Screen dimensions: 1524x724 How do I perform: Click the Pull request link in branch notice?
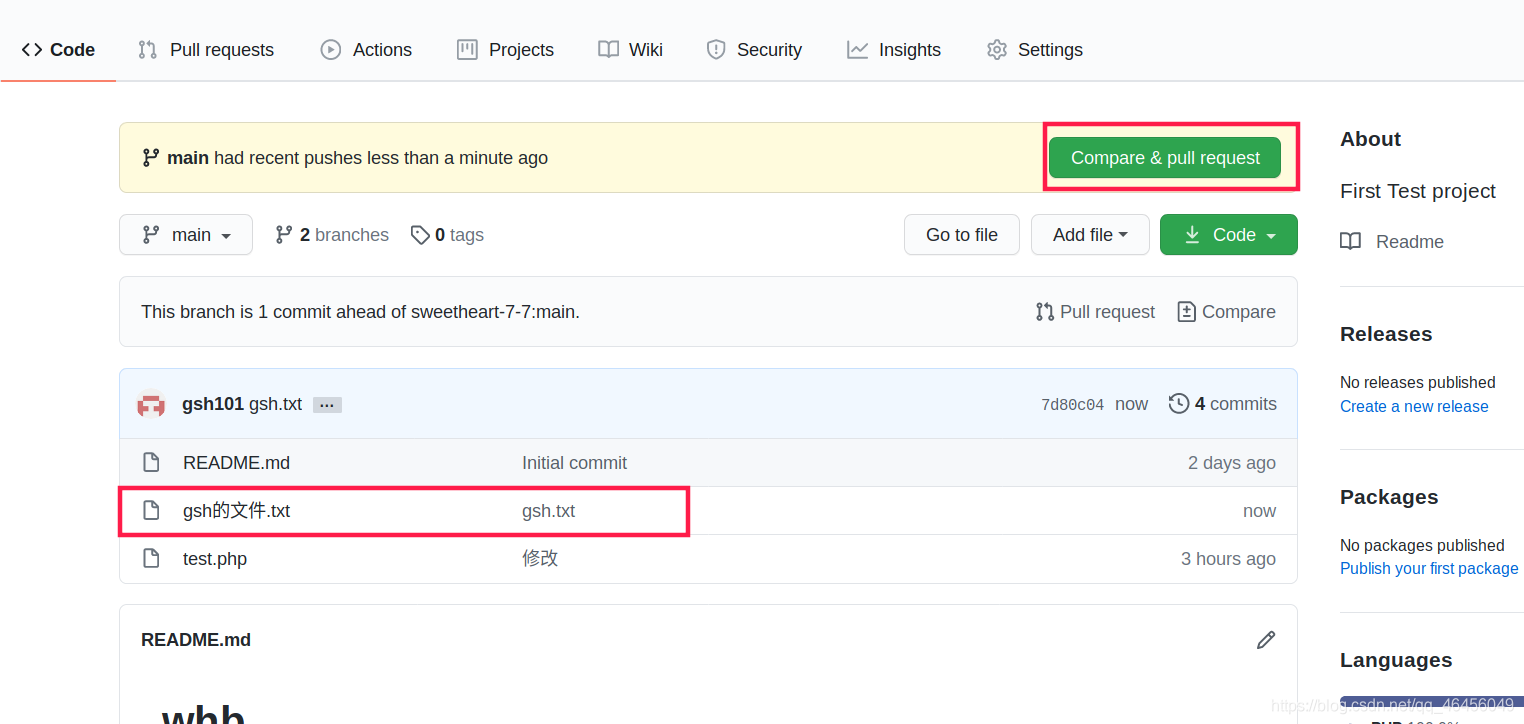1095,312
